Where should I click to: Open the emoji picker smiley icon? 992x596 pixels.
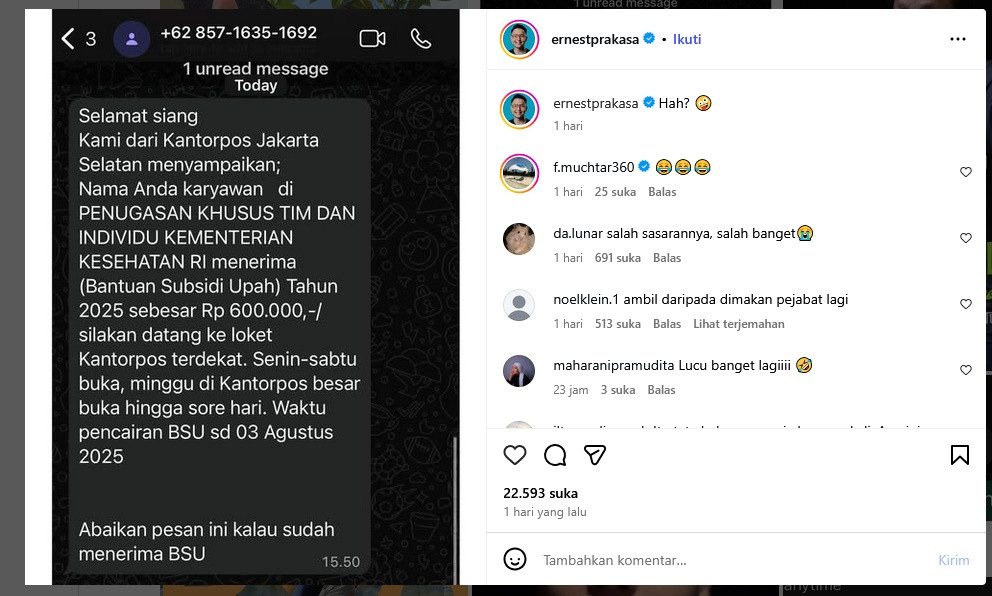(x=515, y=559)
